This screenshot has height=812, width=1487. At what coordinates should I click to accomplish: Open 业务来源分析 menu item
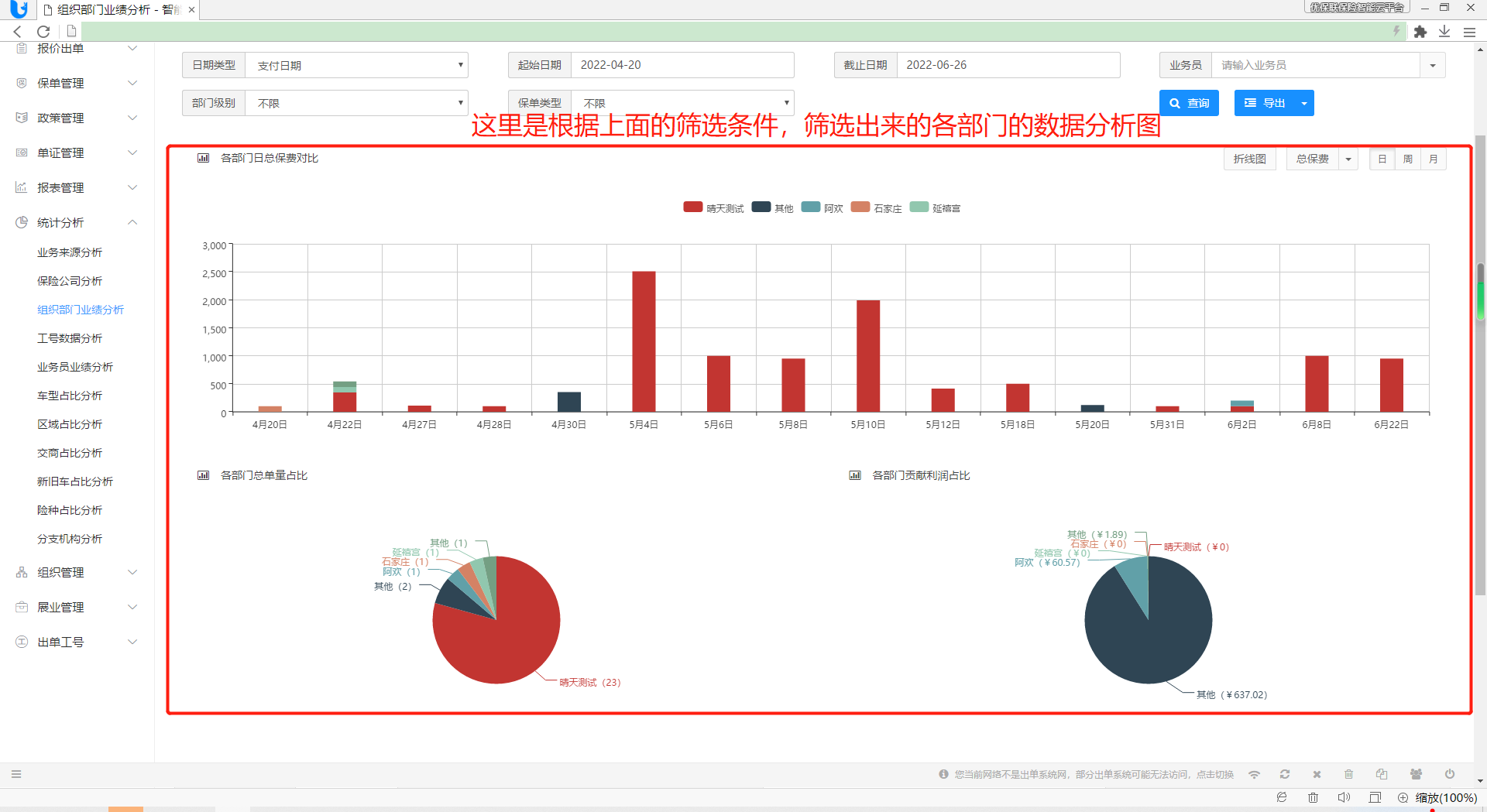point(70,252)
